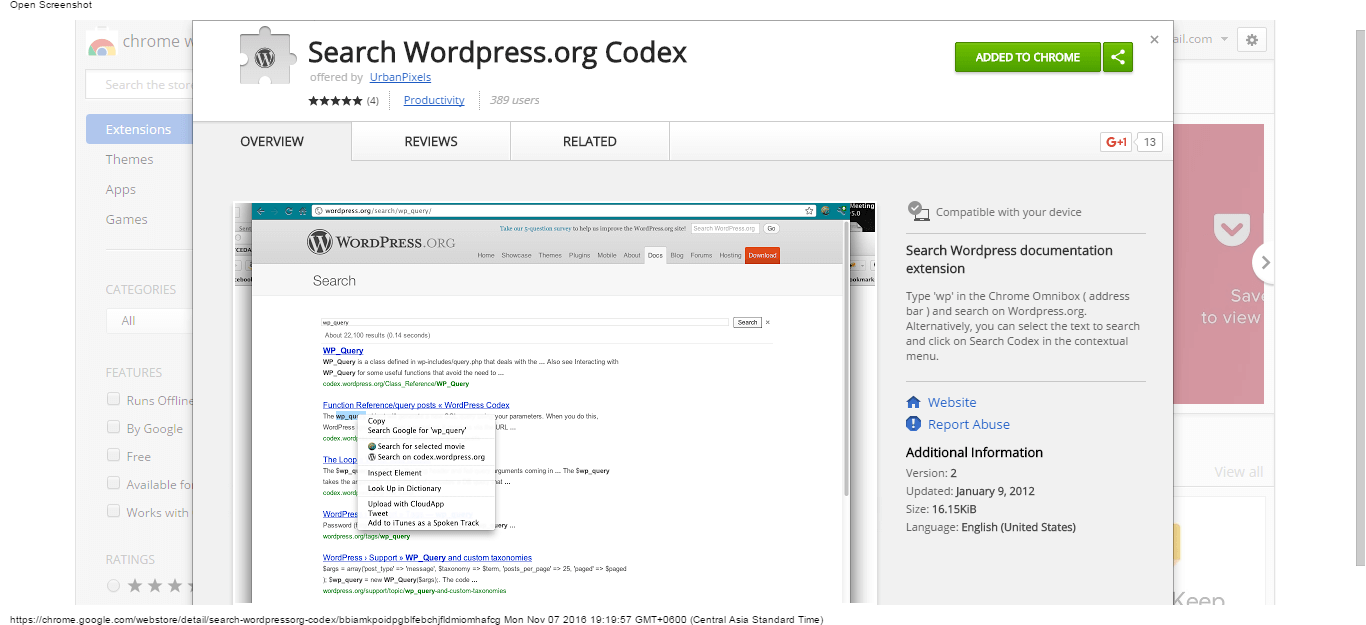Click the Report Abuse alert icon
1366x625 pixels.
[x=913, y=424]
